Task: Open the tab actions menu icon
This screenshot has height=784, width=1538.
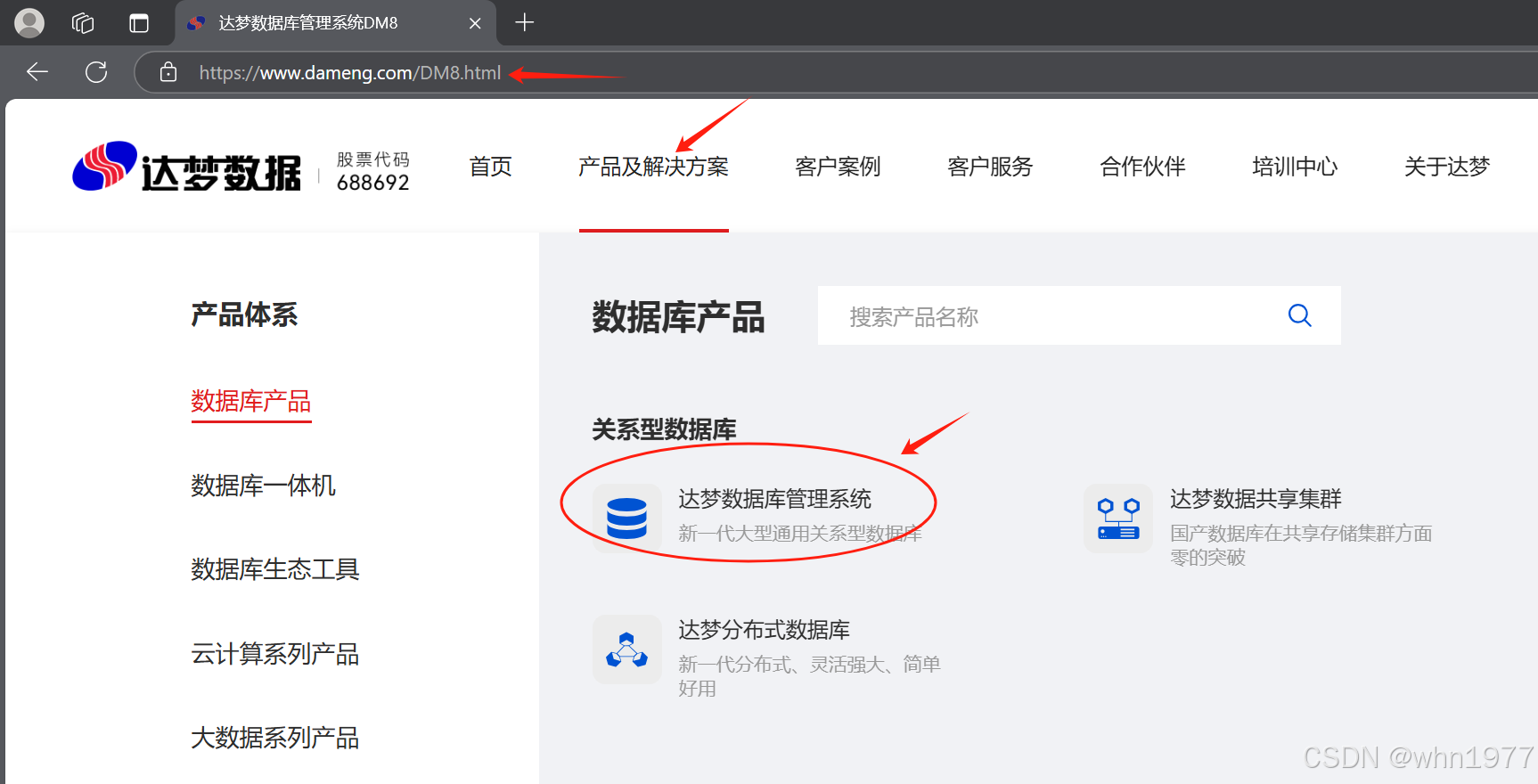Action: click(139, 23)
